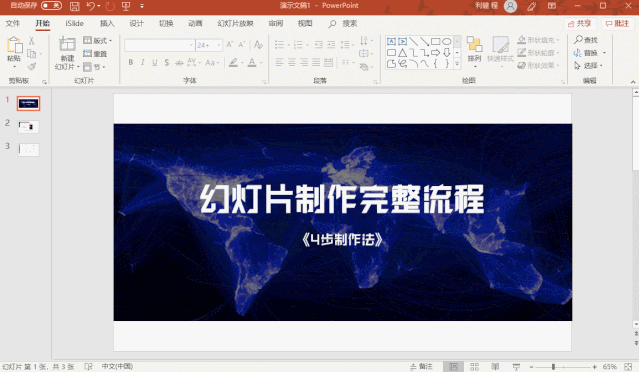Click the Redo arrow icon
This screenshot has width=639, height=372.
[x=110, y=6]
